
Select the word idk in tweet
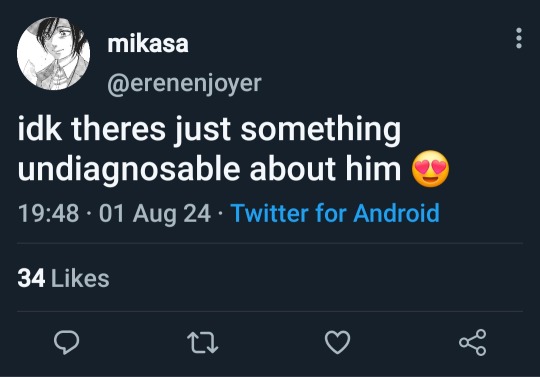[40, 129]
